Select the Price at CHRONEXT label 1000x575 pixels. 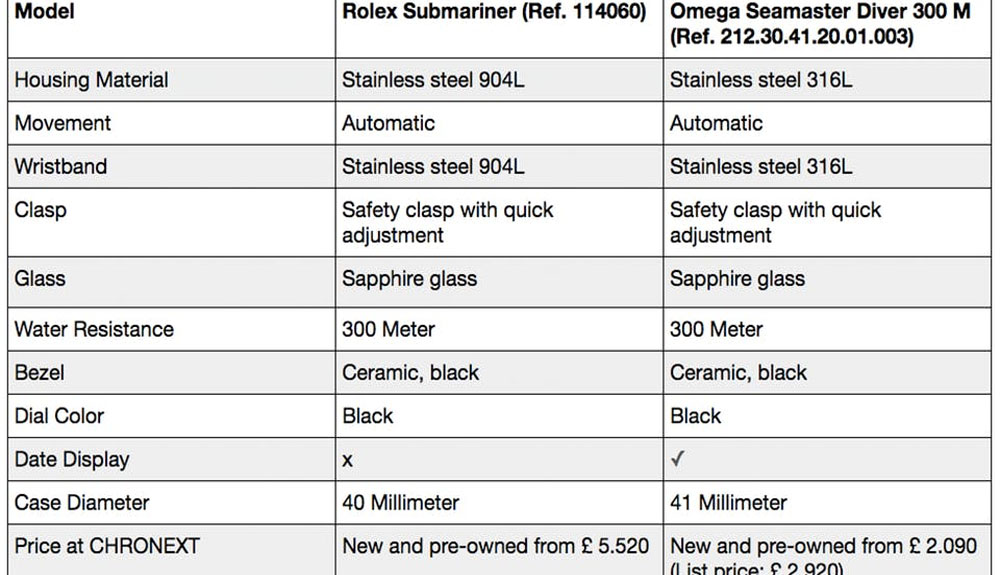point(107,546)
